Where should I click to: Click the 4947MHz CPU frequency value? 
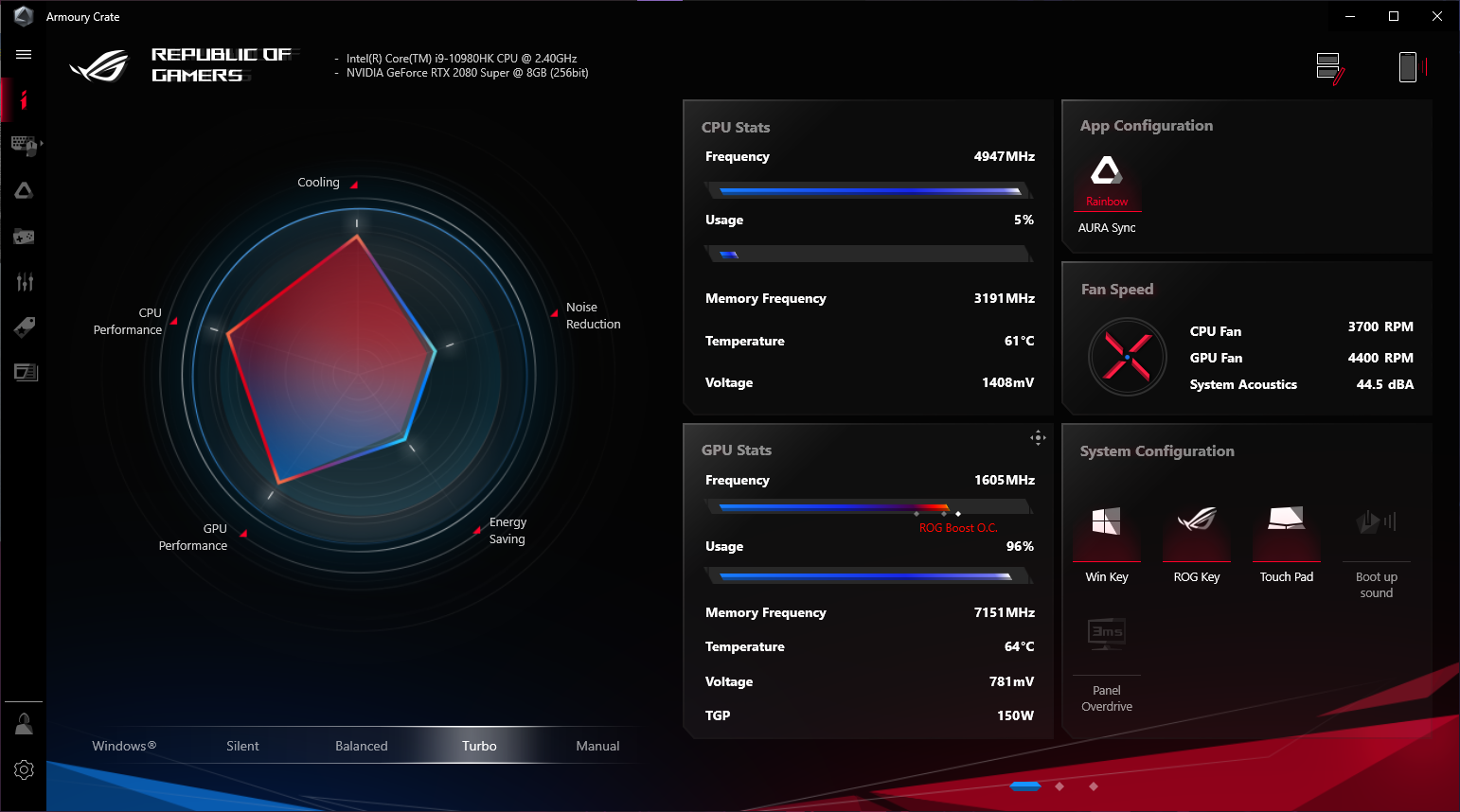pyautogui.click(x=1005, y=156)
